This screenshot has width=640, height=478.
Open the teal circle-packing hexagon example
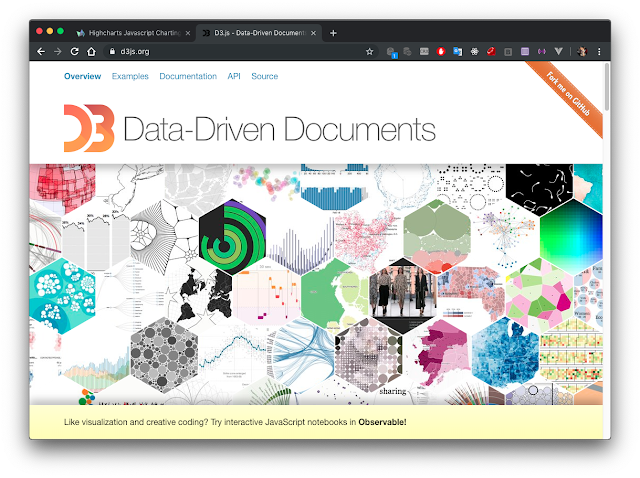point(62,296)
